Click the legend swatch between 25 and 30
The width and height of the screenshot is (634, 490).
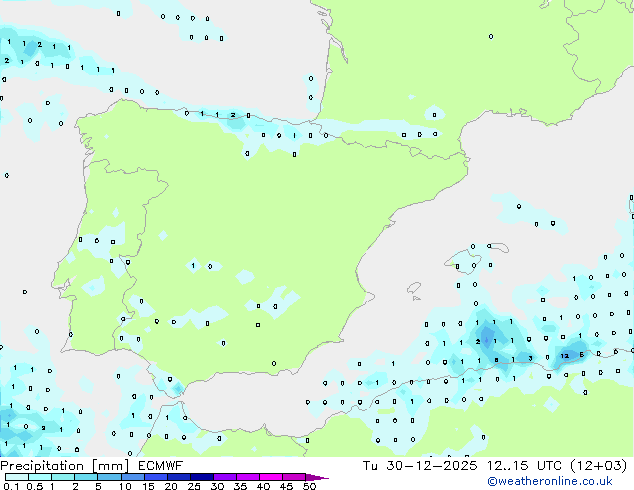[x=201, y=477]
